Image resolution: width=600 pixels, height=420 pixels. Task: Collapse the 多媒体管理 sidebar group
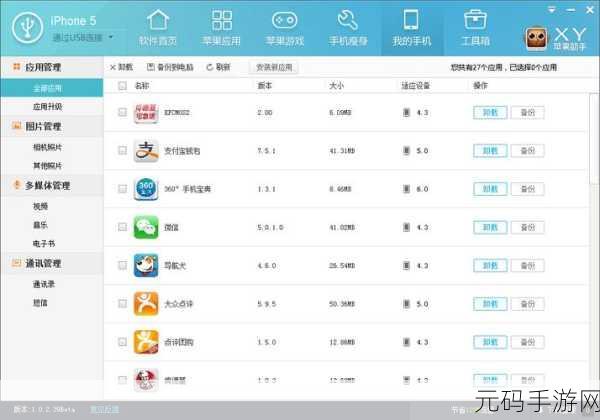[x=52, y=186]
